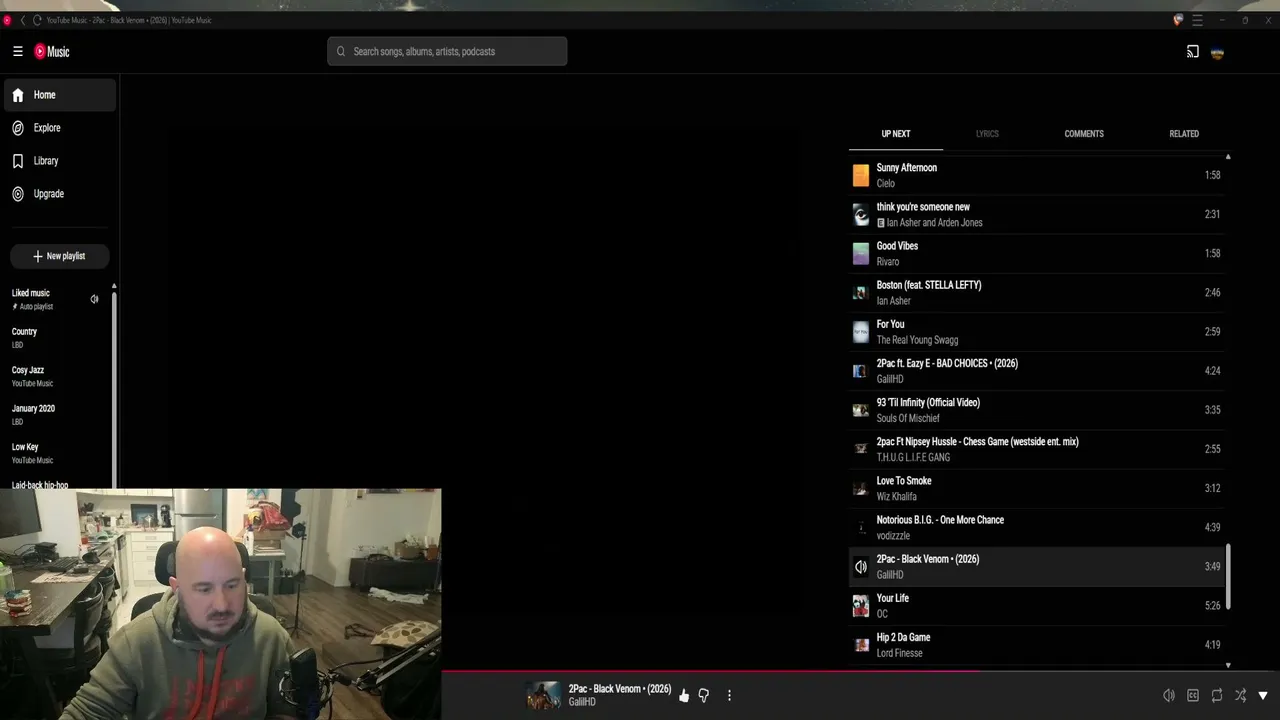
Task: Play For You by The Real Young Swagg
Action: (x=1039, y=332)
